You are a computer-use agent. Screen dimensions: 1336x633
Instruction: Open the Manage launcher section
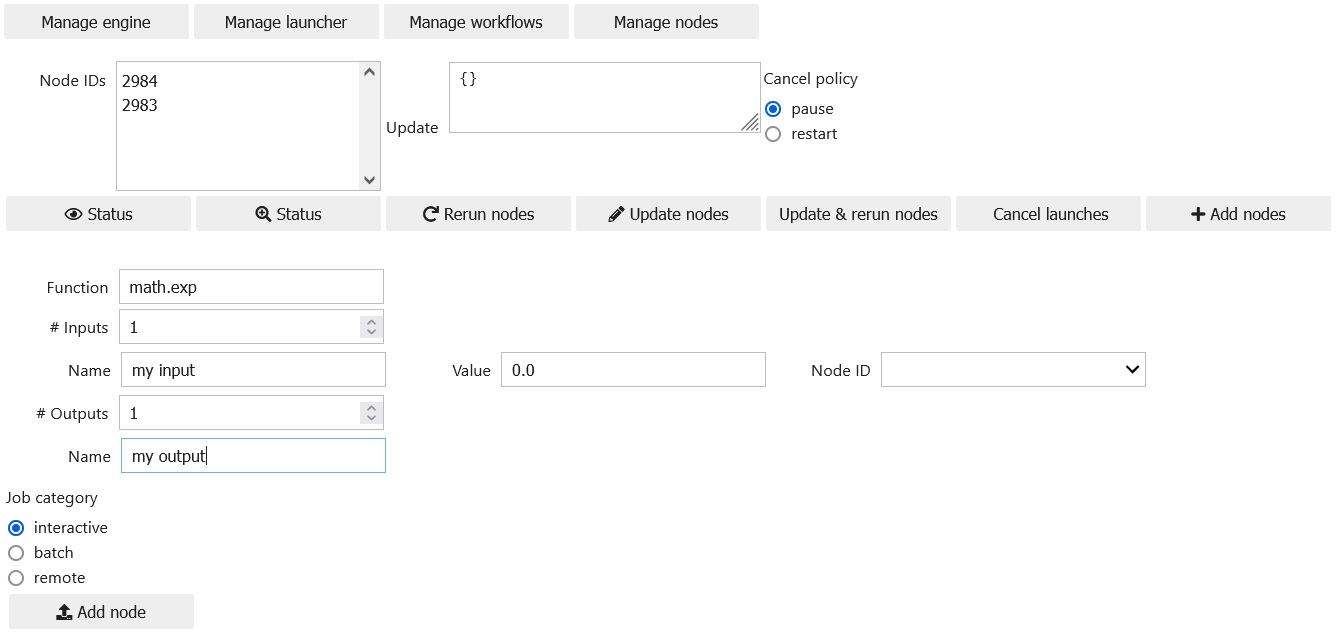(286, 22)
